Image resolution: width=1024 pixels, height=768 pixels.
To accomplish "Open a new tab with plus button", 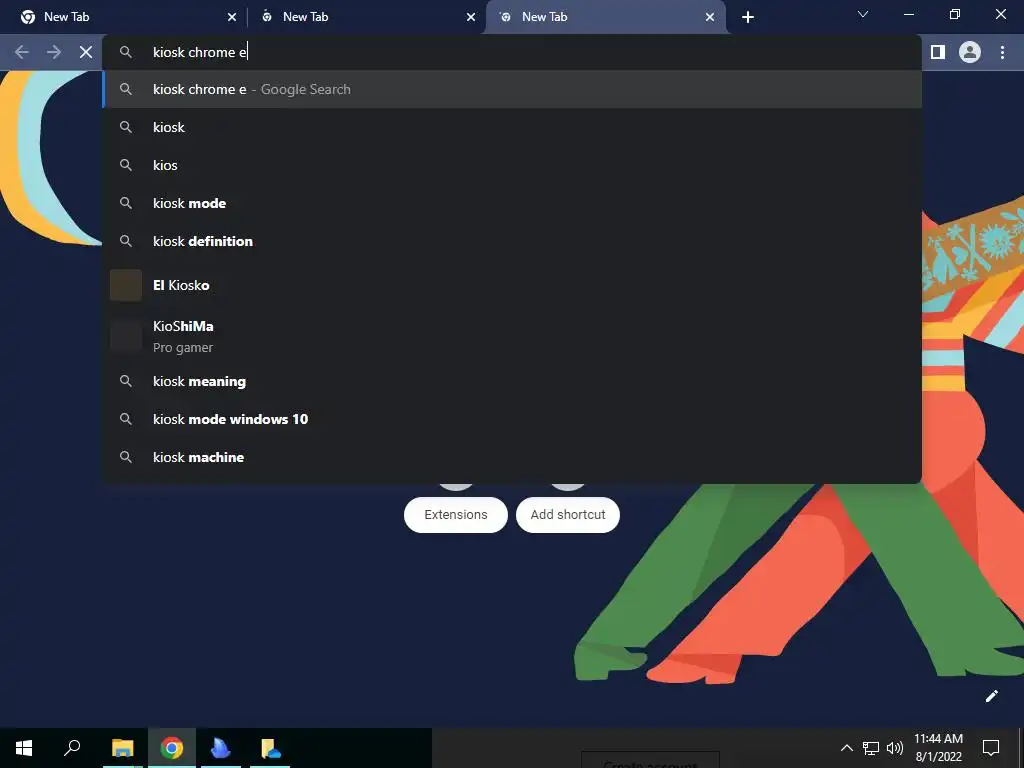I will 748,17.
